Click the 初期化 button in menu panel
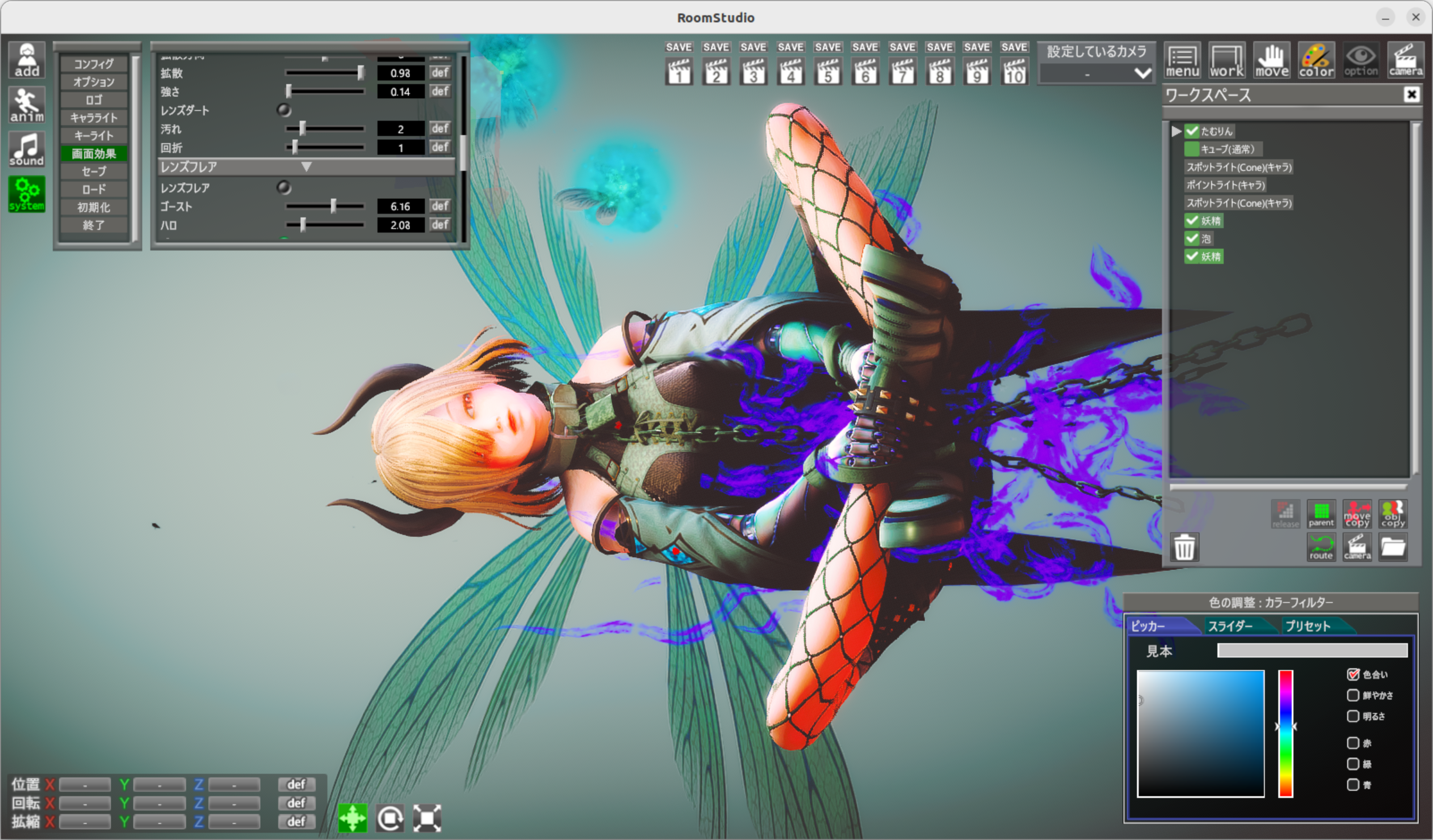1433x840 pixels. pyautogui.click(x=94, y=207)
